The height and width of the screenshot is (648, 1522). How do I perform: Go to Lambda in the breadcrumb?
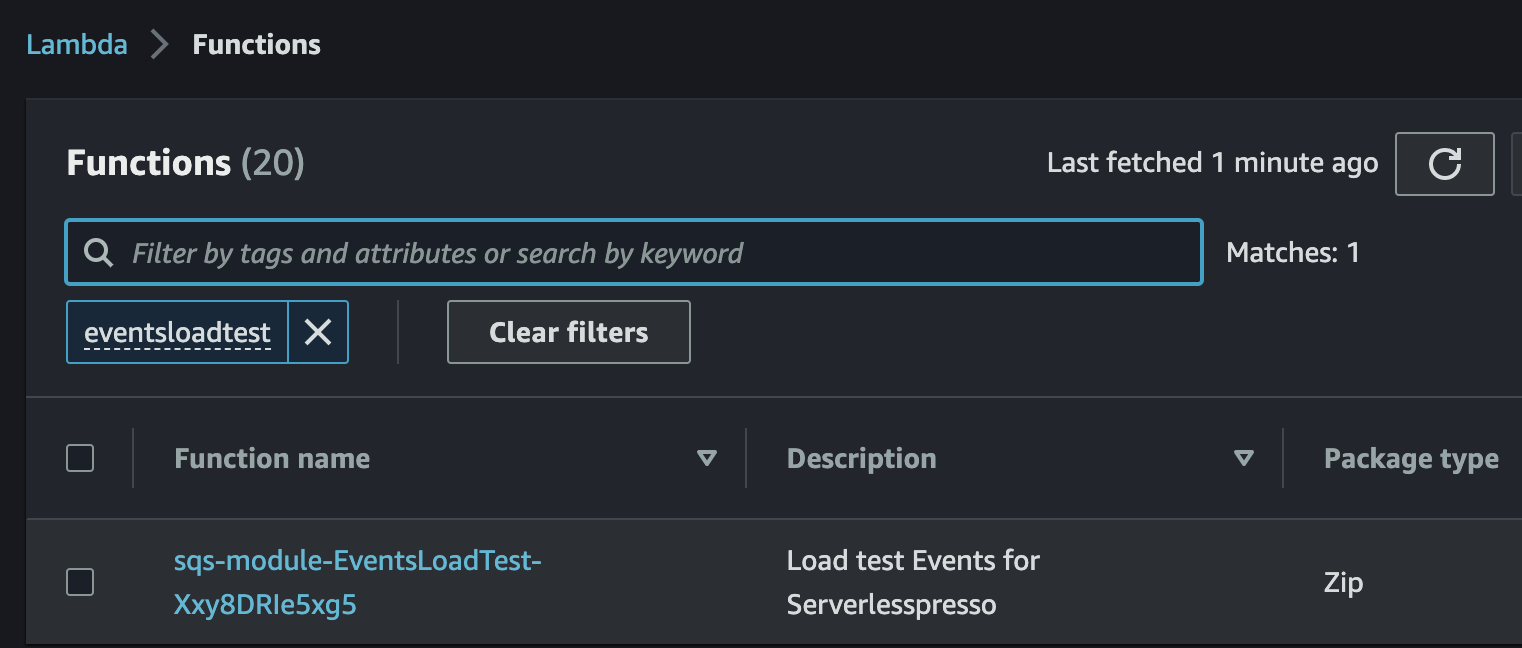point(77,45)
